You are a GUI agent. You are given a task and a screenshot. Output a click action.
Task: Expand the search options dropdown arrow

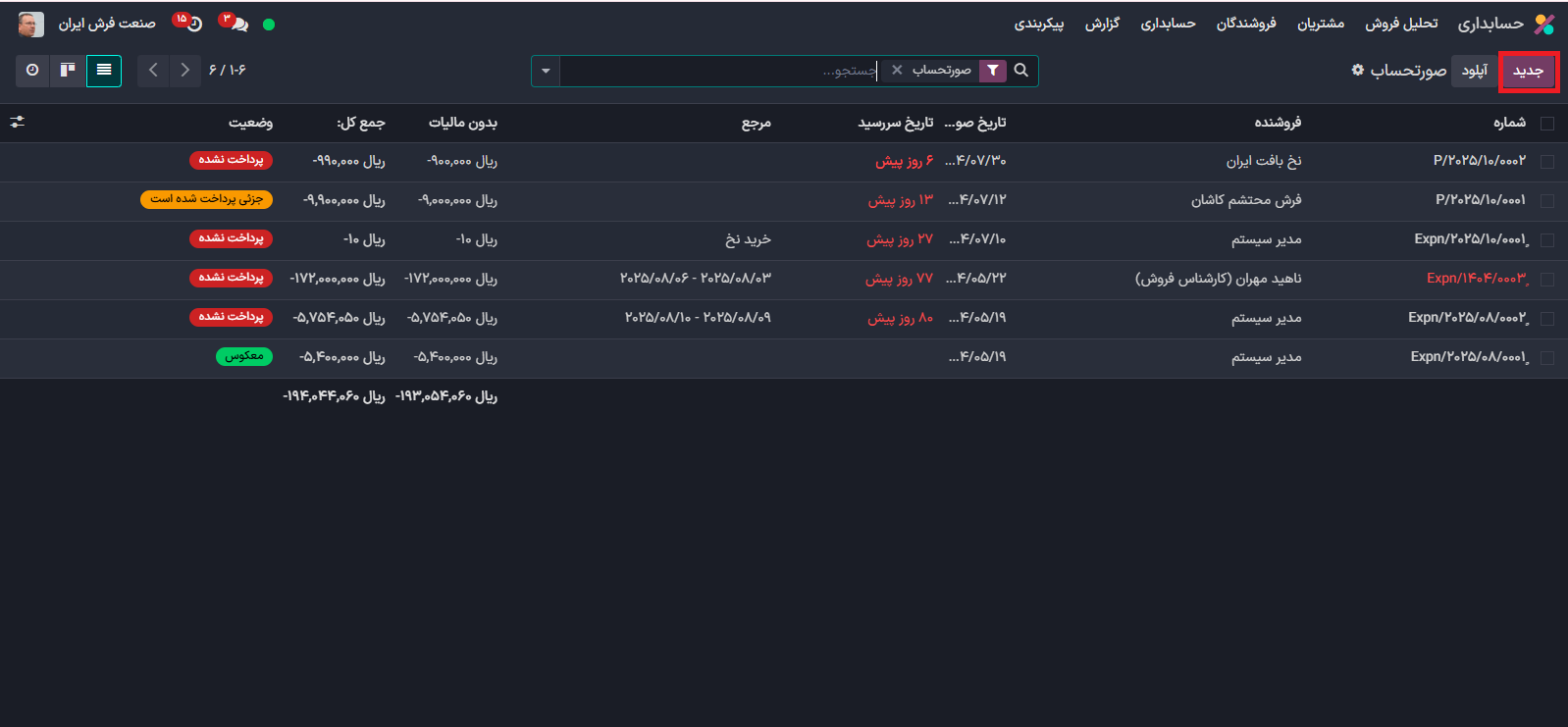[546, 71]
